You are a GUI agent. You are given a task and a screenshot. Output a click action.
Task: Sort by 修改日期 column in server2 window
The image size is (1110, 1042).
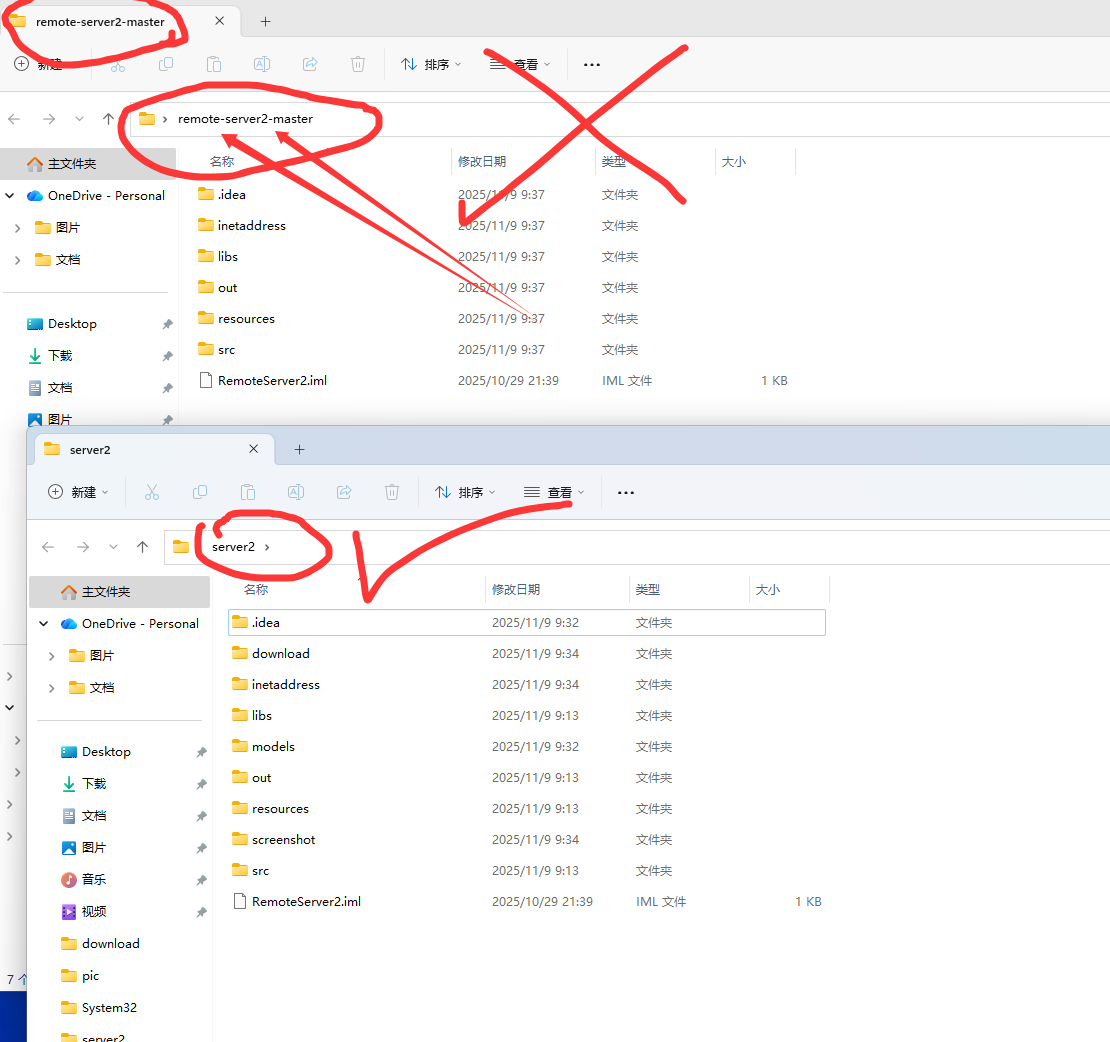(515, 590)
